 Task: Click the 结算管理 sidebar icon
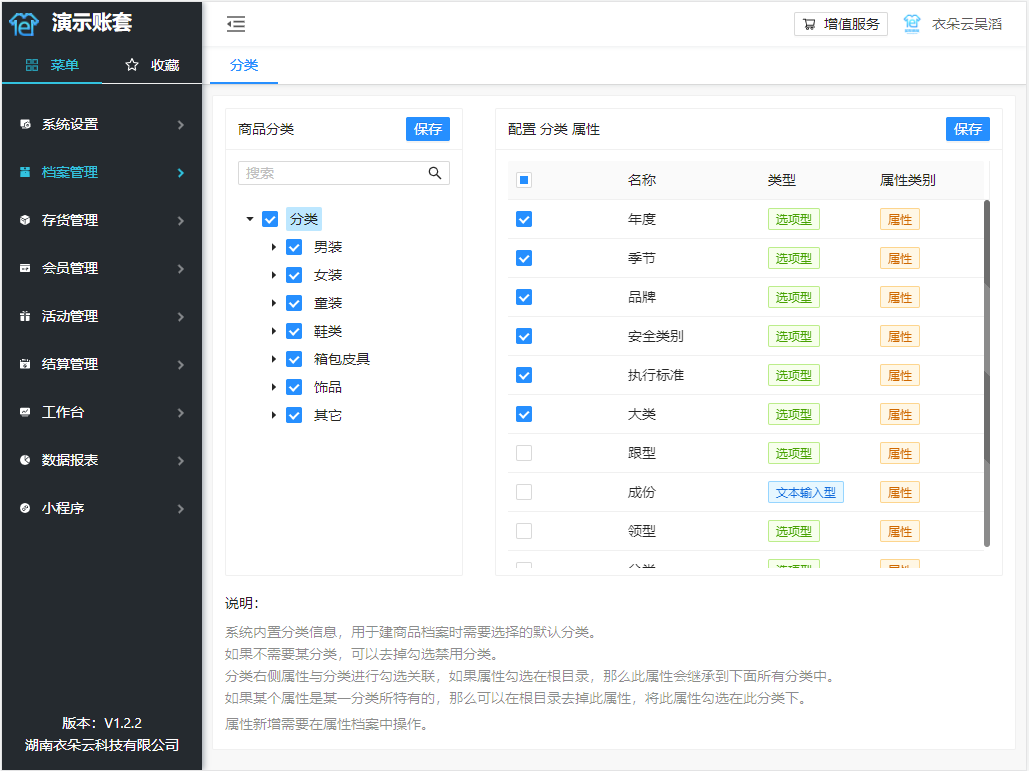[x=25, y=364]
